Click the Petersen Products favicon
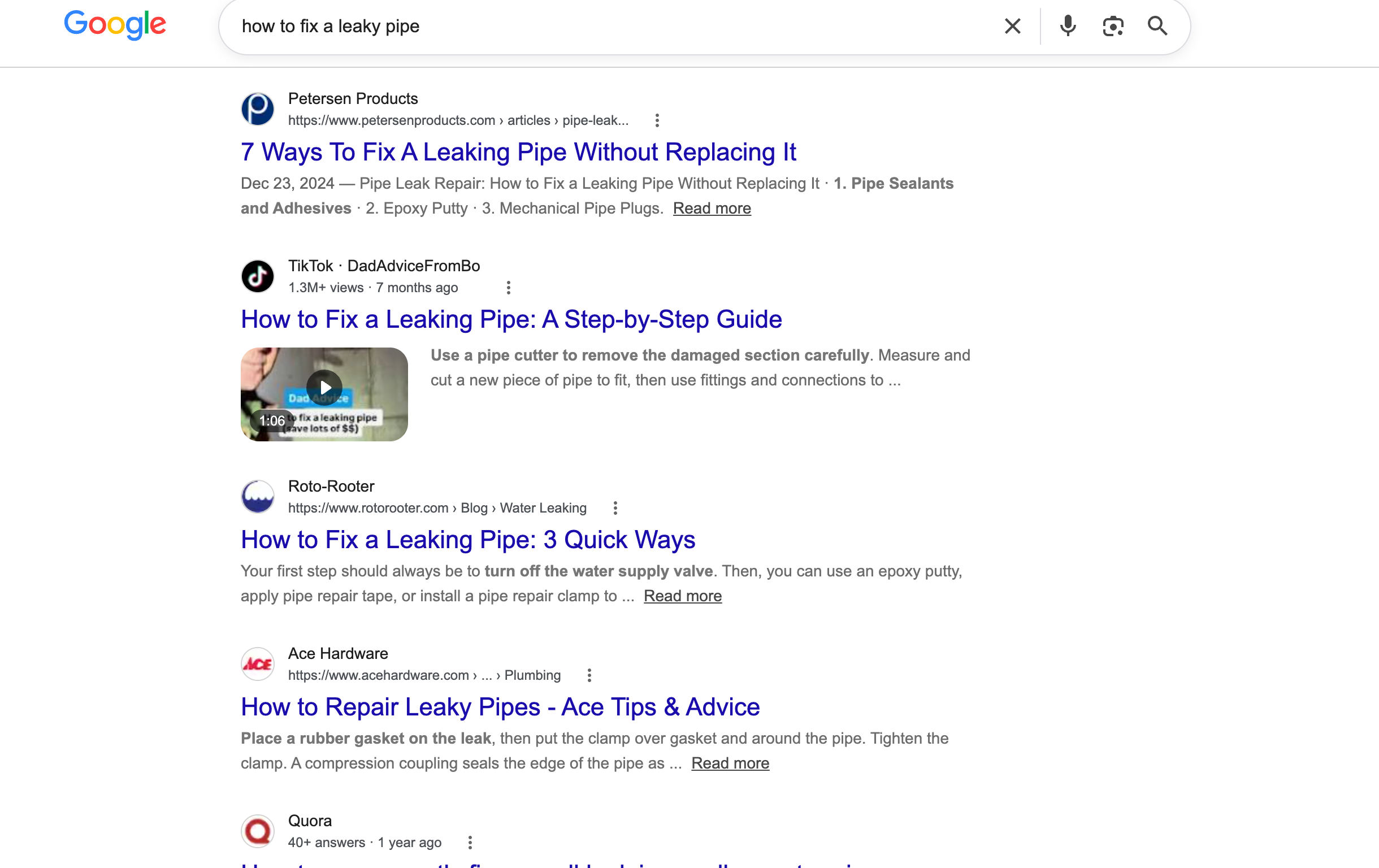The height and width of the screenshot is (868, 1379). tap(258, 109)
